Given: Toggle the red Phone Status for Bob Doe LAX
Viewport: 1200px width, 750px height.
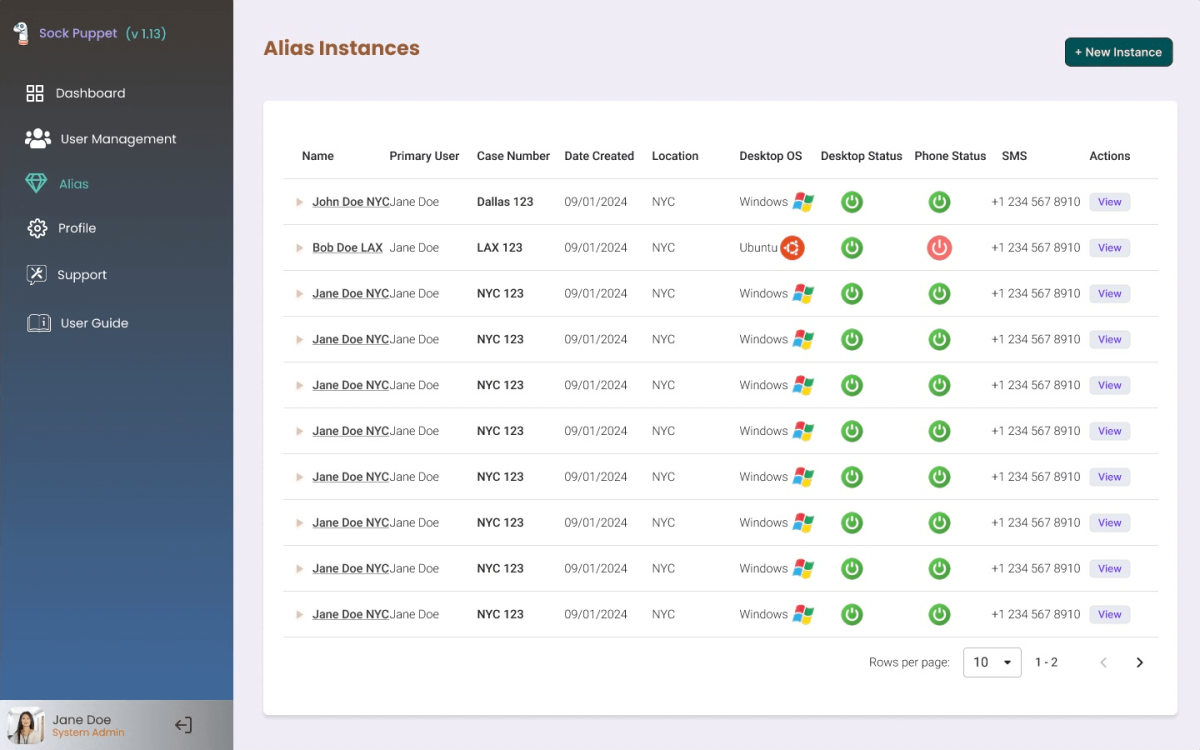Looking at the screenshot, I should tap(939, 247).
